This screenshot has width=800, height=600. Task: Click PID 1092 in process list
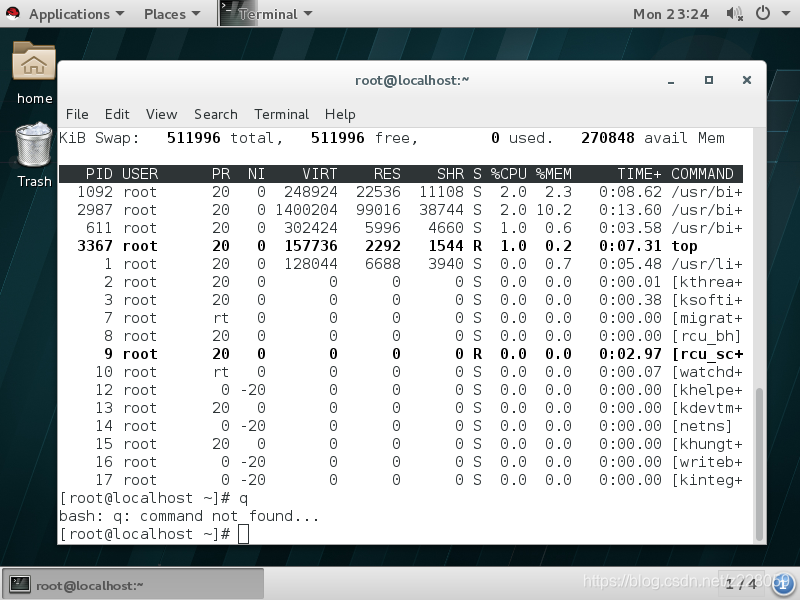[x=95, y=192]
